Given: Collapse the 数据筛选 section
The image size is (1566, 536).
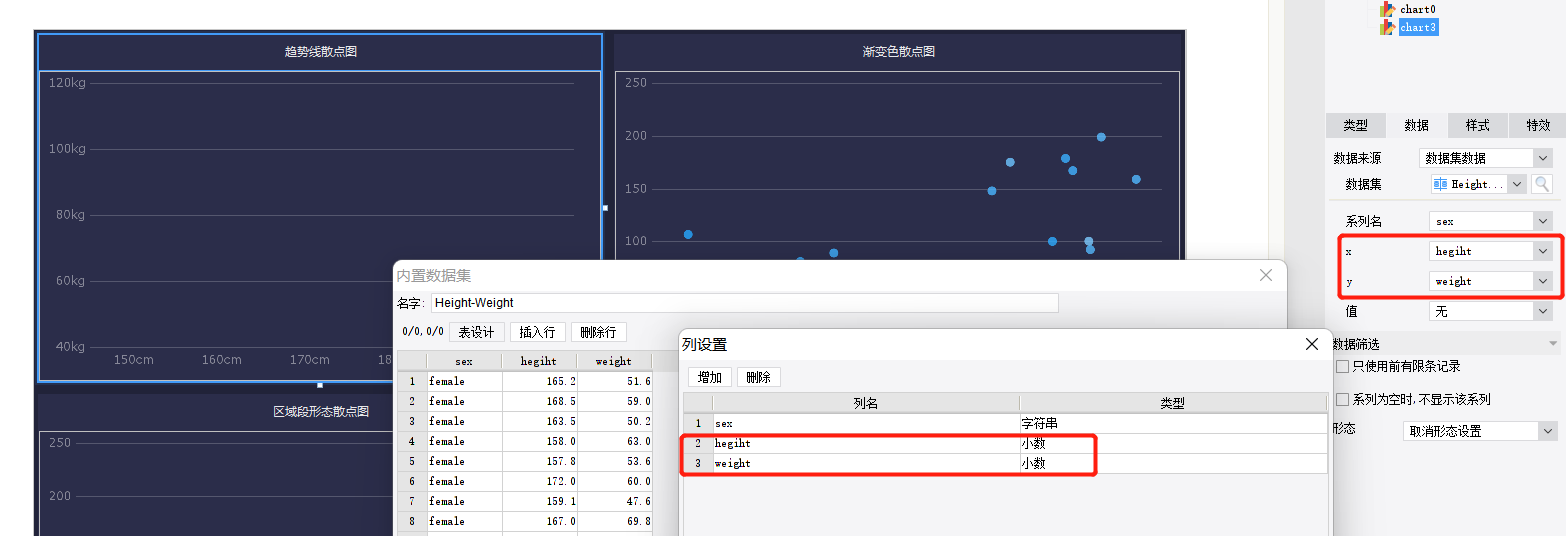Looking at the screenshot, I should (1553, 344).
